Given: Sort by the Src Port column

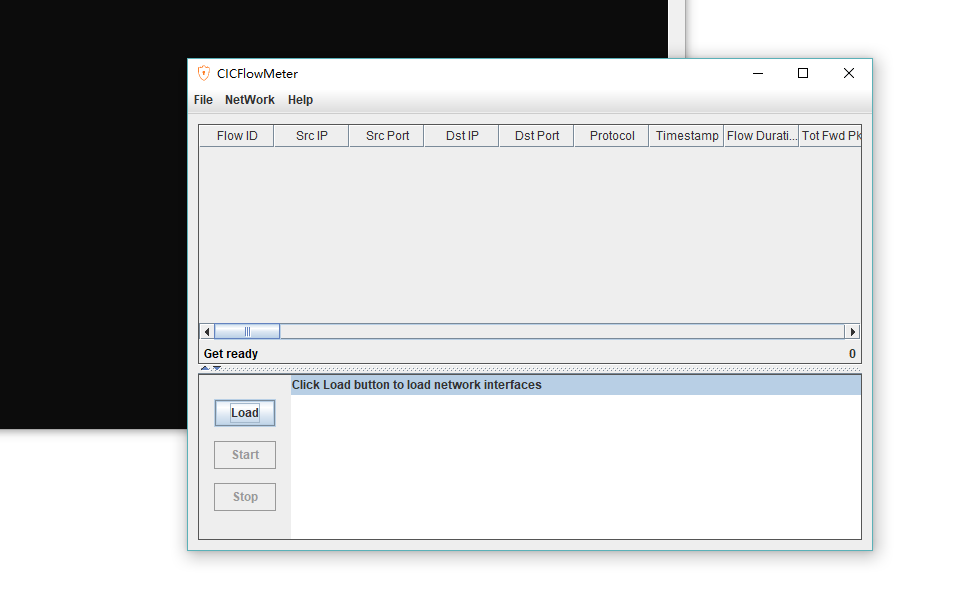Looking at the screenshot, I should pyautogui.click(x=386, y=135).
